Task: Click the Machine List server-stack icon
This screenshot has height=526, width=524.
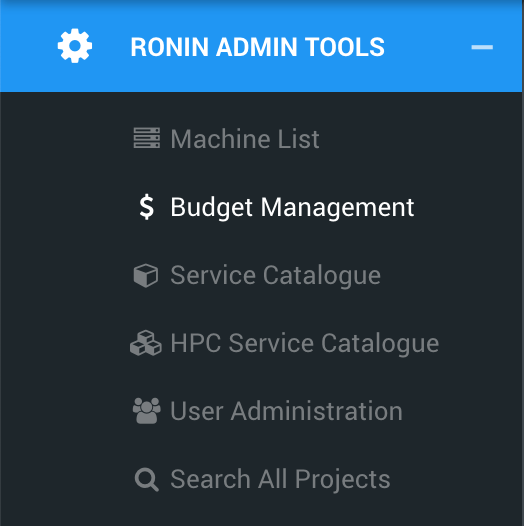Action: coord(147,138)
